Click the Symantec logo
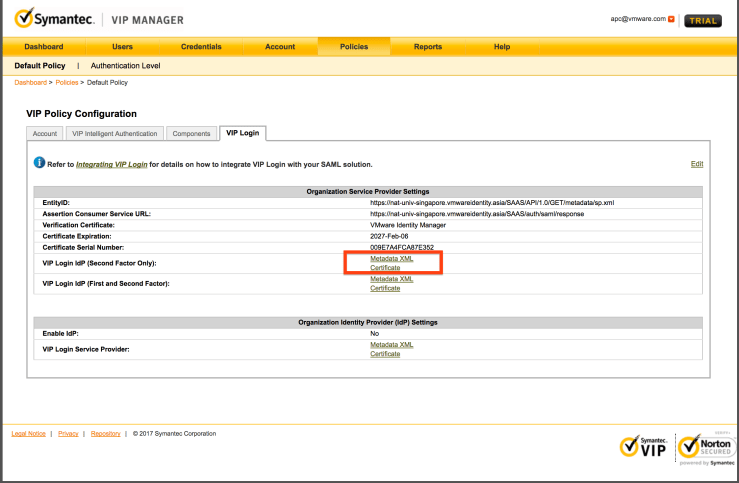 tap(54, 18)
